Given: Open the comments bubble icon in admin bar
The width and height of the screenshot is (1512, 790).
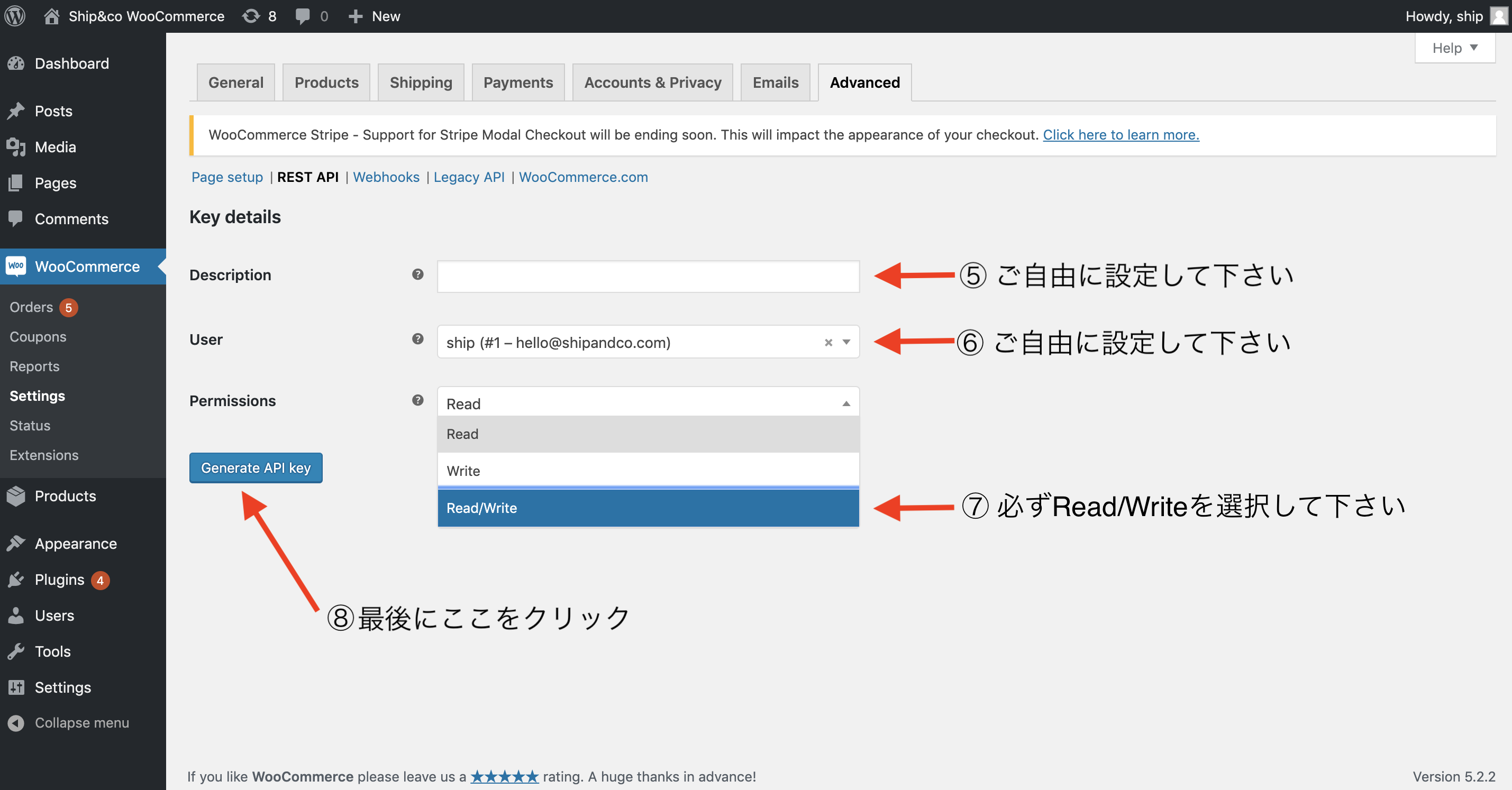Looking at the screenshot, I should coord(302,16).
